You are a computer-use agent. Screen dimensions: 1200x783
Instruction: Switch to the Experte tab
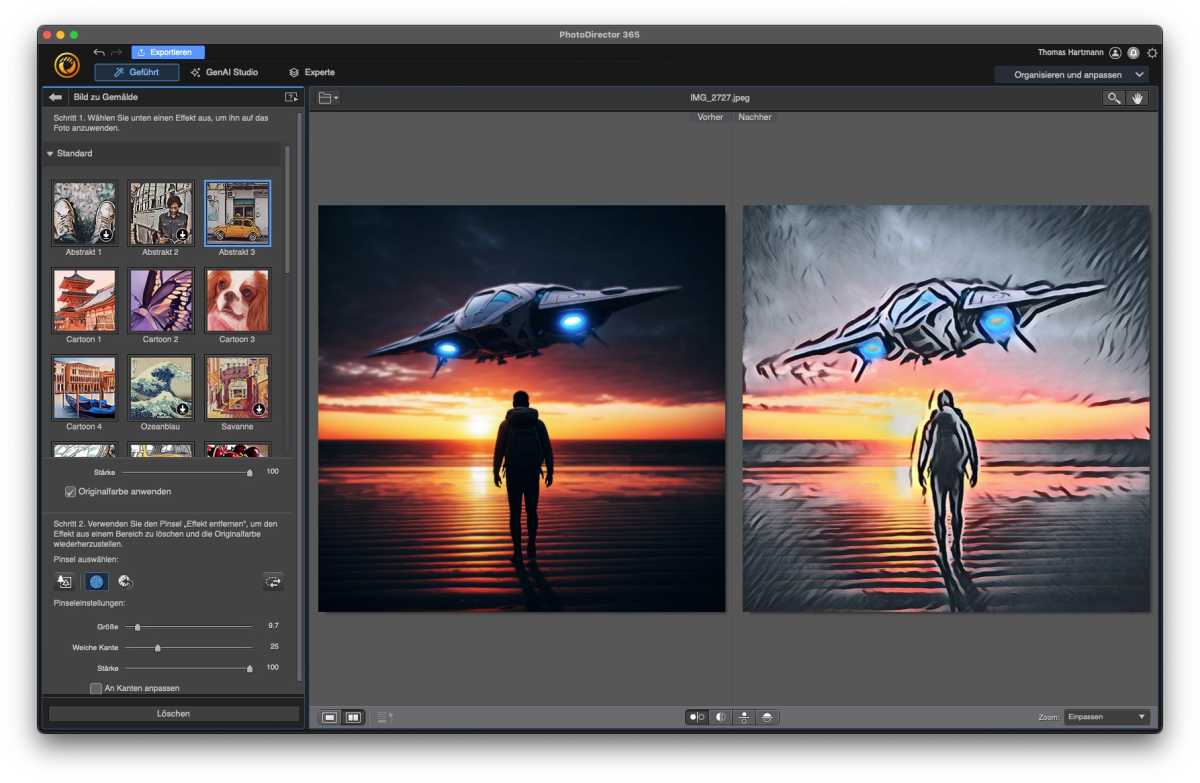pyautogui.click(x=312, y=72)
